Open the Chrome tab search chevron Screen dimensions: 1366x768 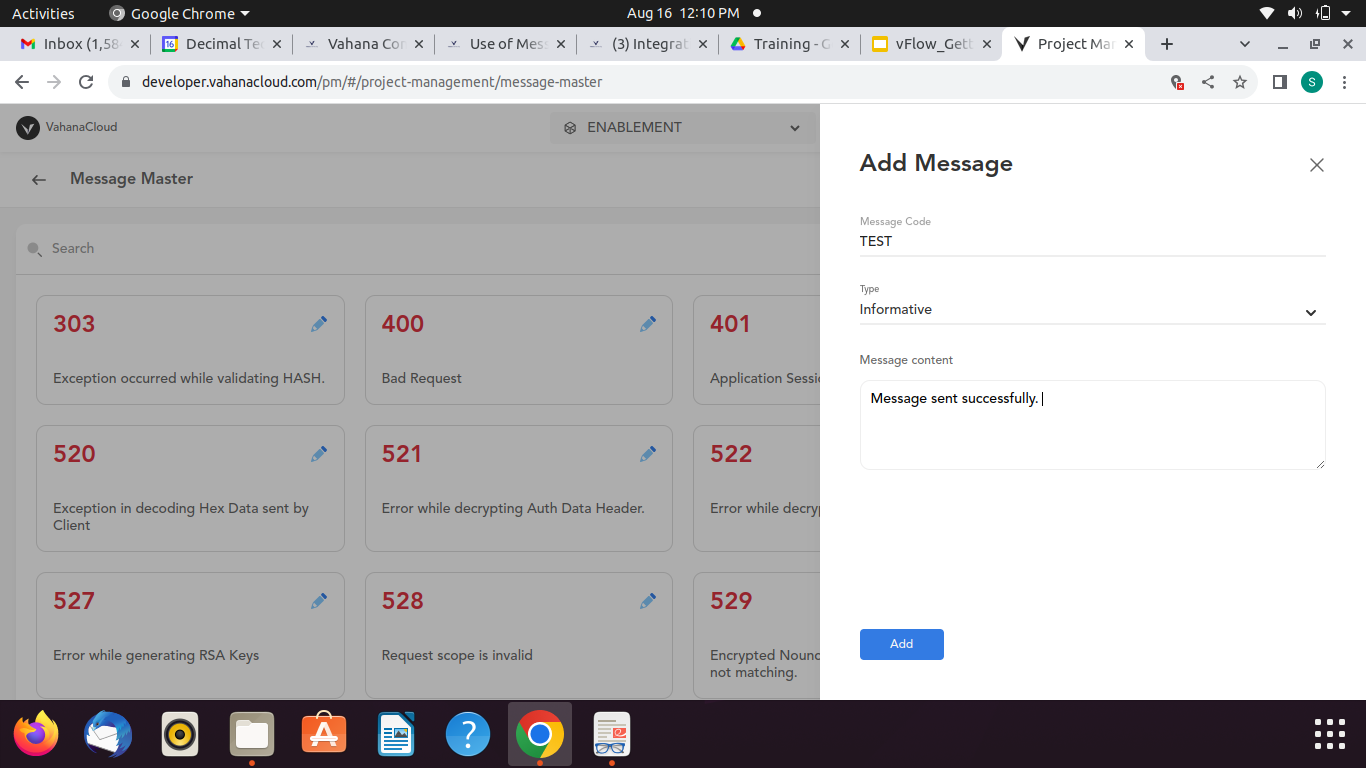click(1245, 44)
